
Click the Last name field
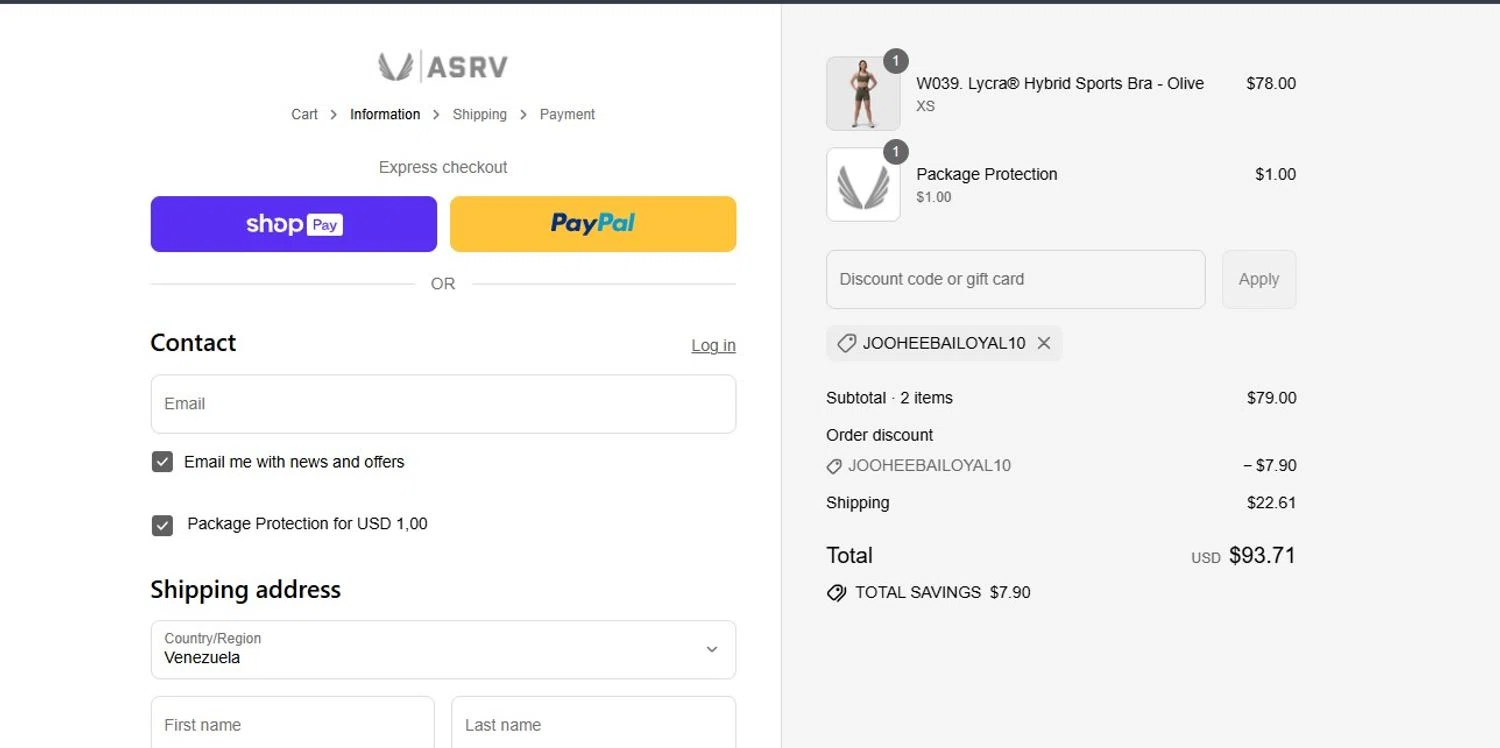[593, 724]
